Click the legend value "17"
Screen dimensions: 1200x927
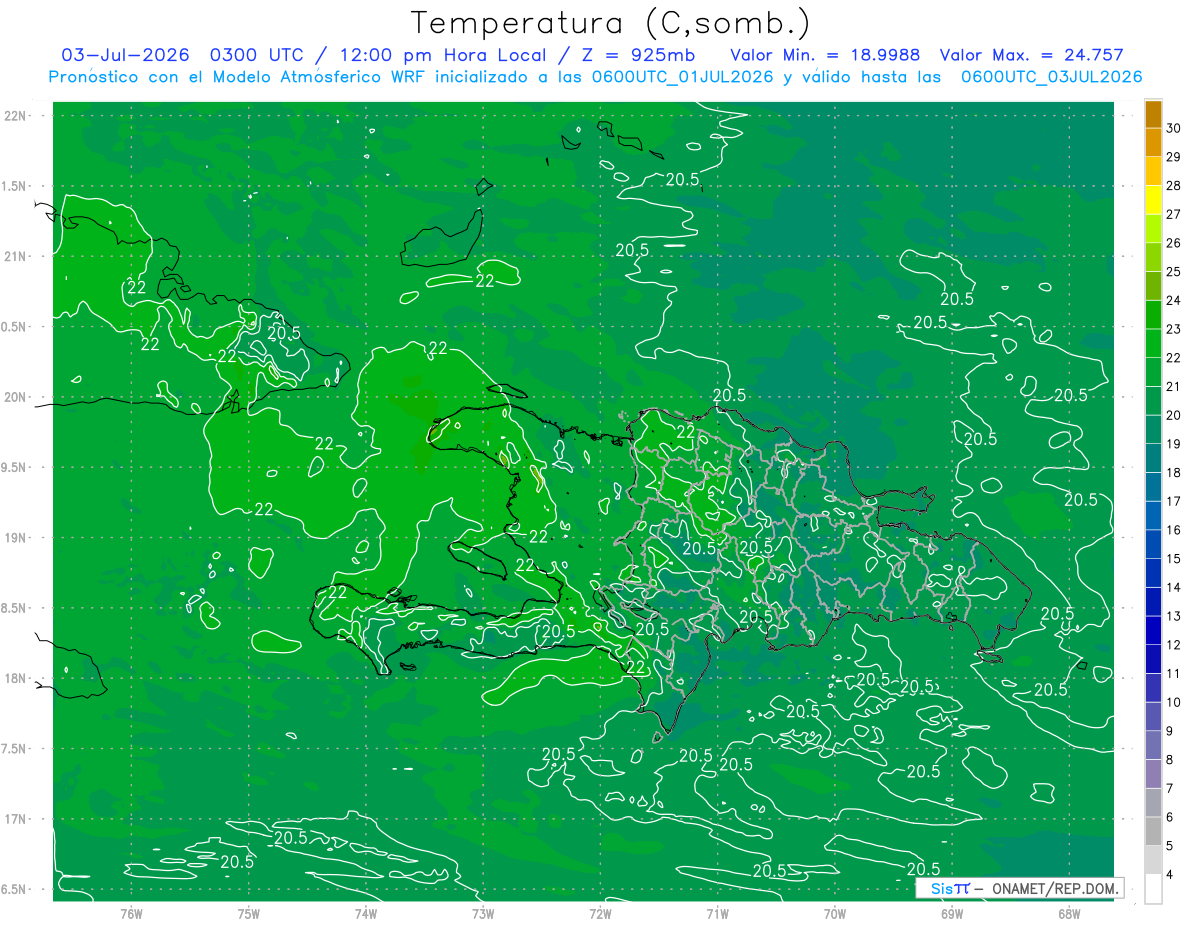(1174, 502)
